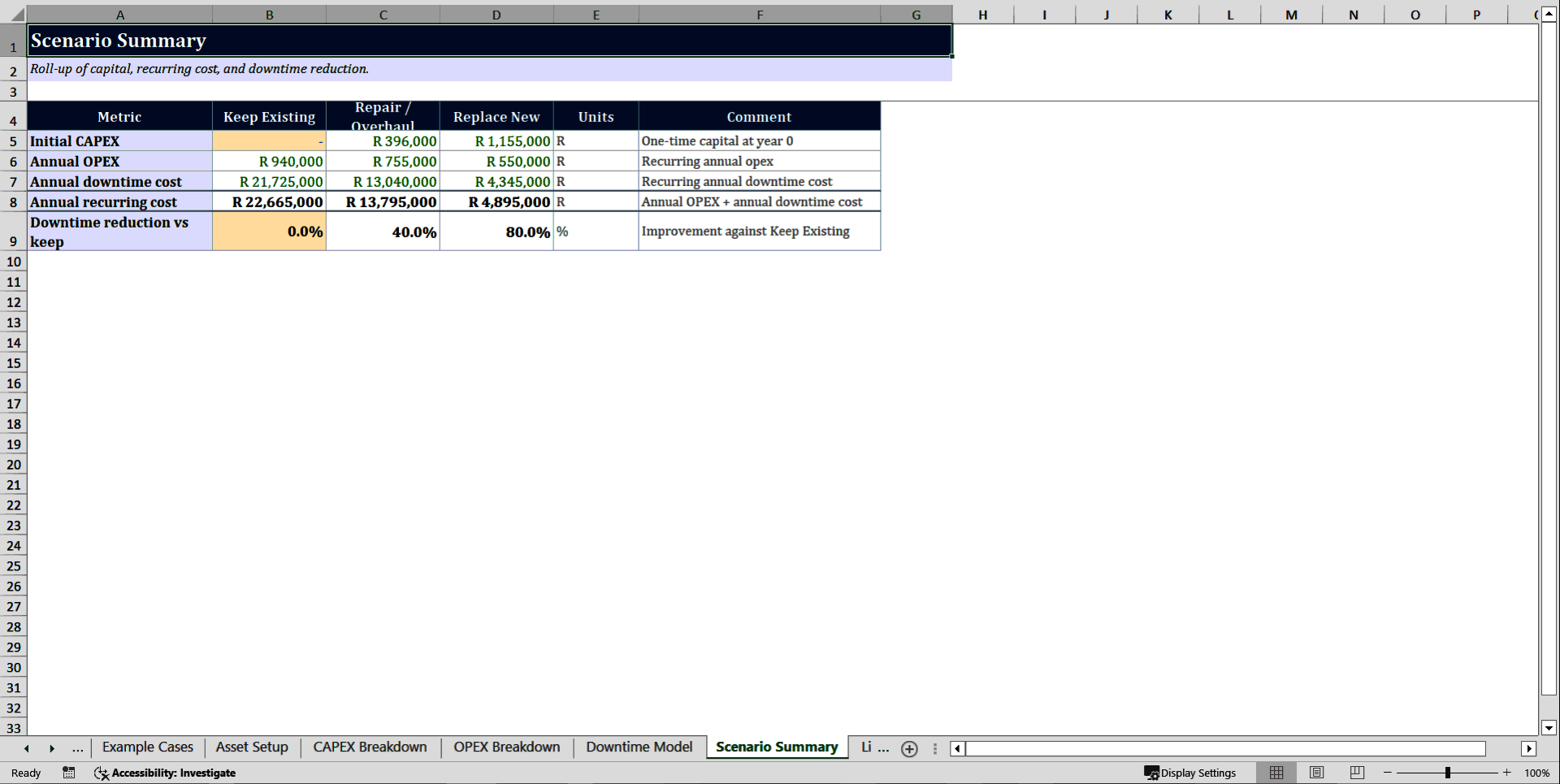The height and width of the screenshot is (784, 1560).
Task: Select the Annual OPEX + annual downtime cost comment
Action: coord(760,201)
